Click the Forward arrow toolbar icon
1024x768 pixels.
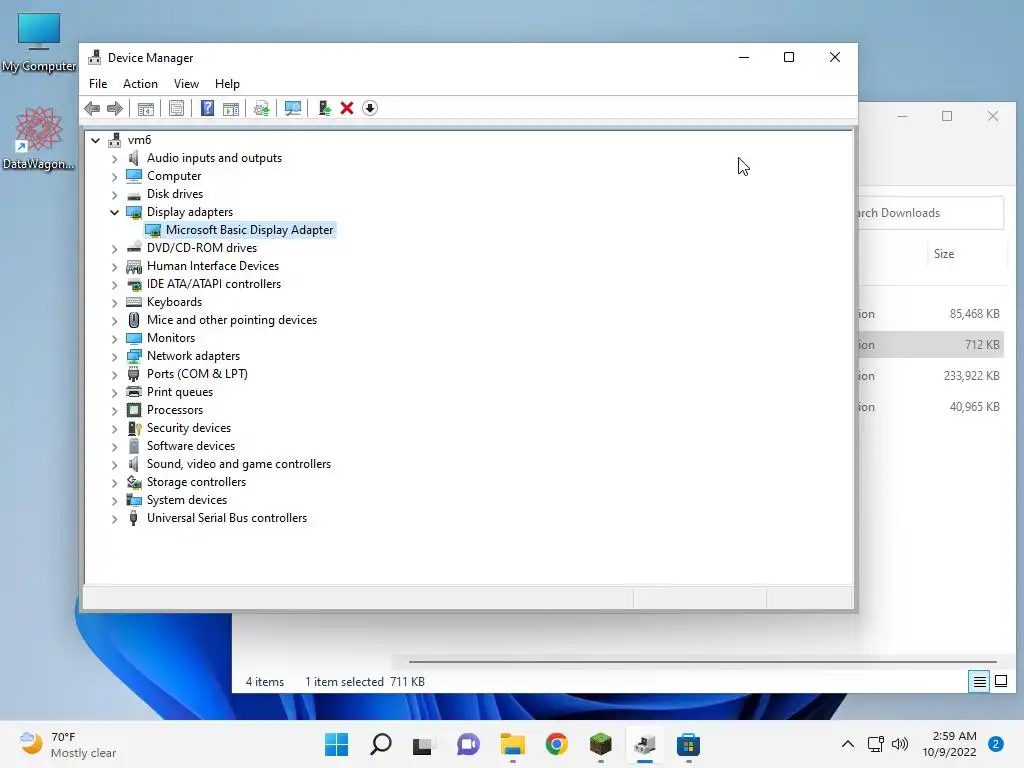click(x=115, y=108)
